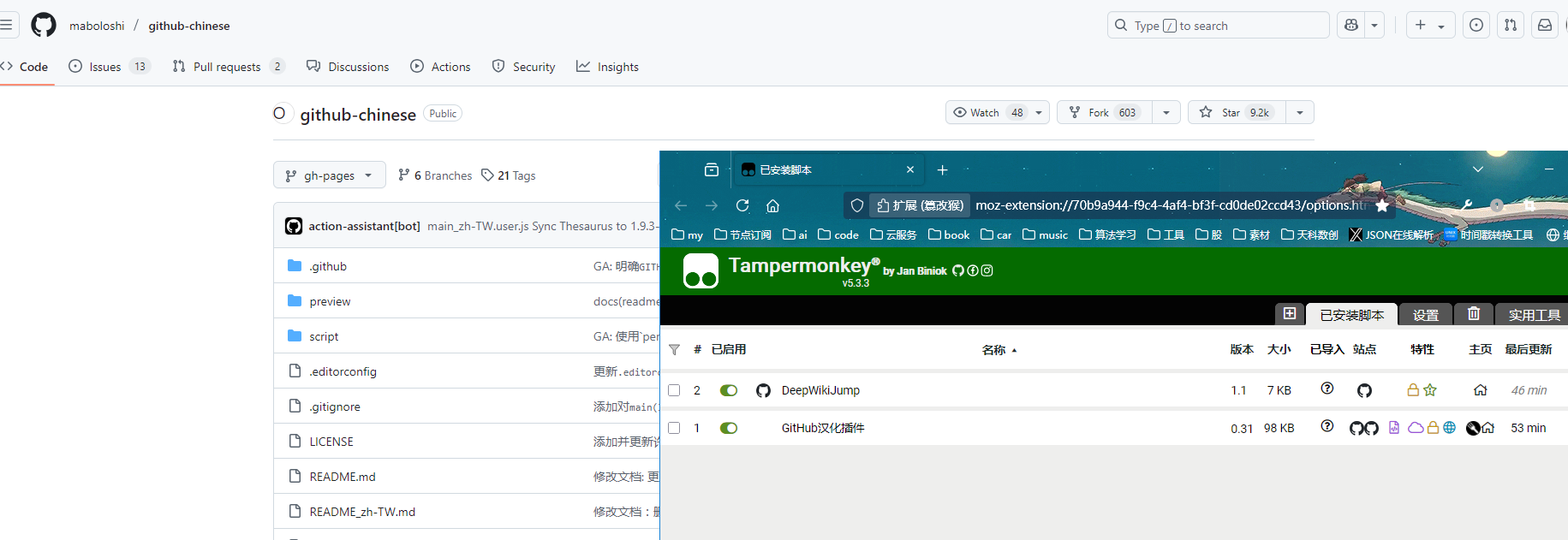Click the shield tracking protection icon
Viewport: 1568px width, 540px height.
[x=856, y=205]
